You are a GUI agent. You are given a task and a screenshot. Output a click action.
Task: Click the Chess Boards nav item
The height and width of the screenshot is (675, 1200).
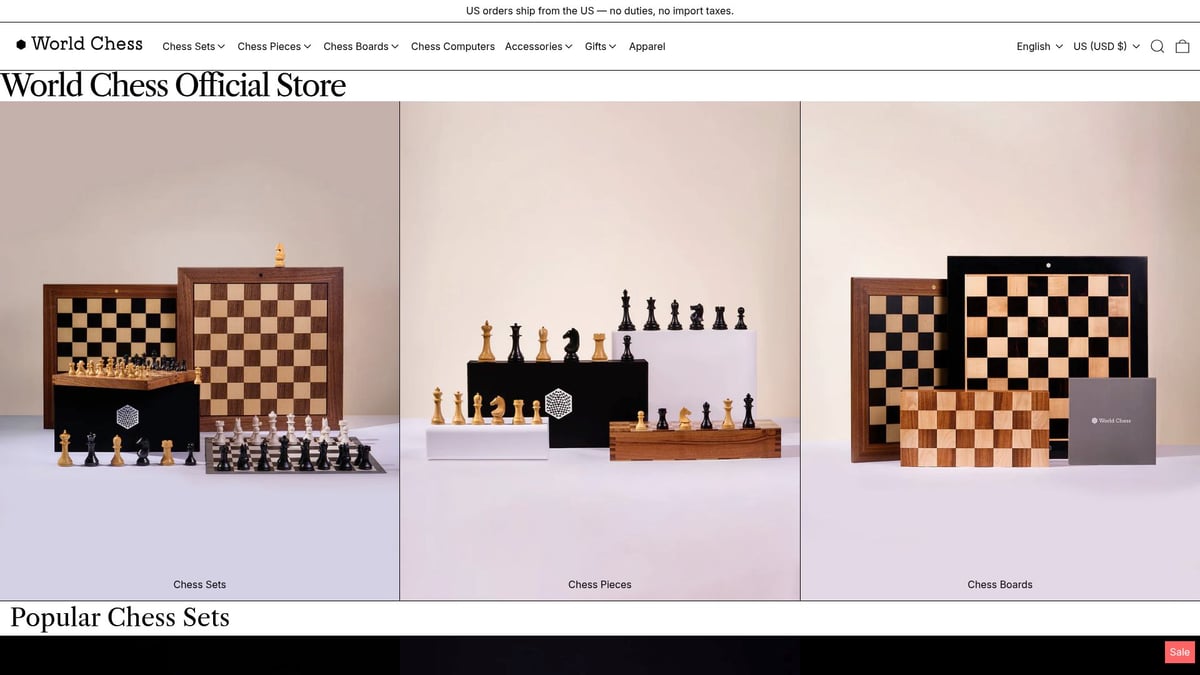click(359, 46)
